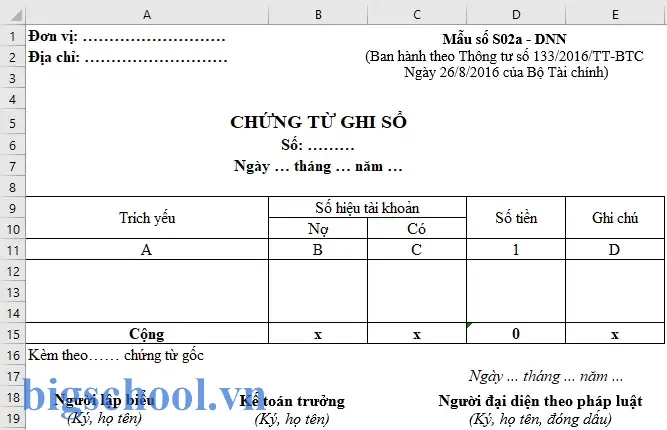667x430 pixels.
Task: Select the 'CHỨNG TỪ GHI SỔ' title
Action: click(319, 122)
